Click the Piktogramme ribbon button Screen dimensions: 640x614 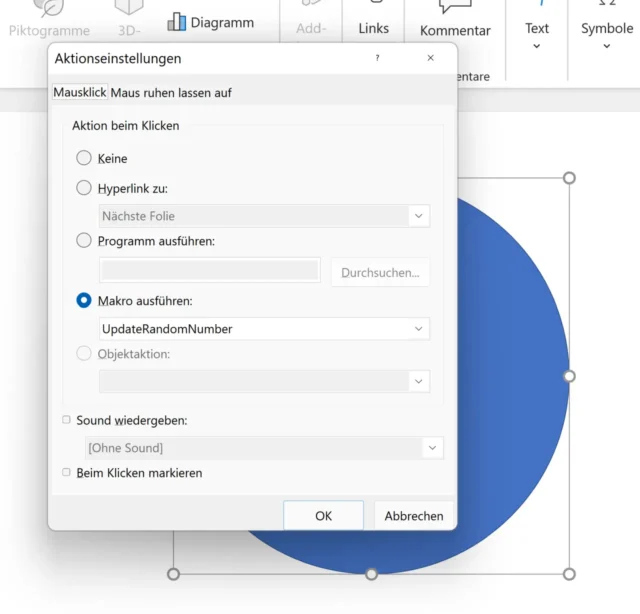[x=49, y=22]
